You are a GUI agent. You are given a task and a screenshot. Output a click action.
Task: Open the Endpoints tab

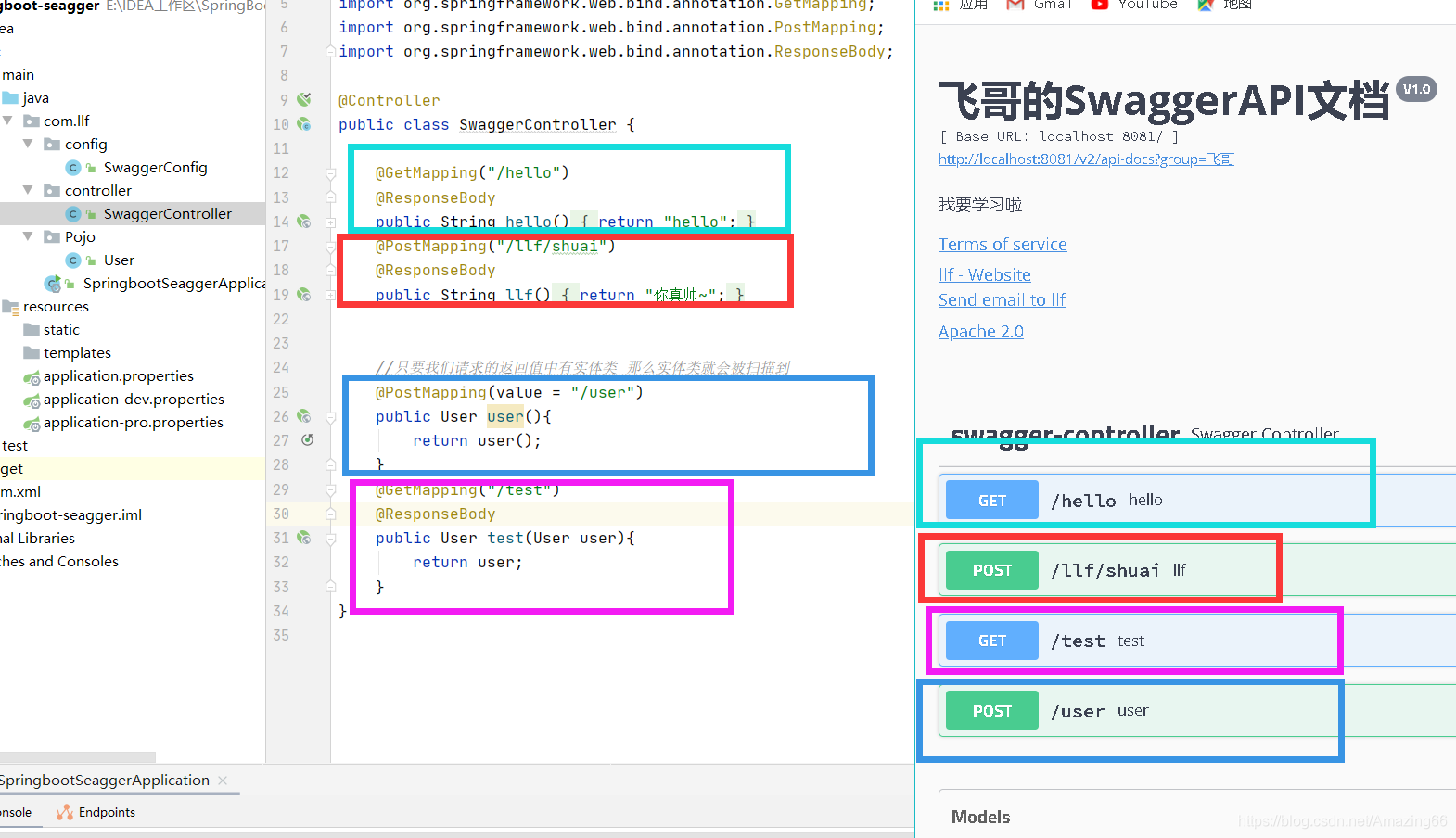96,813
